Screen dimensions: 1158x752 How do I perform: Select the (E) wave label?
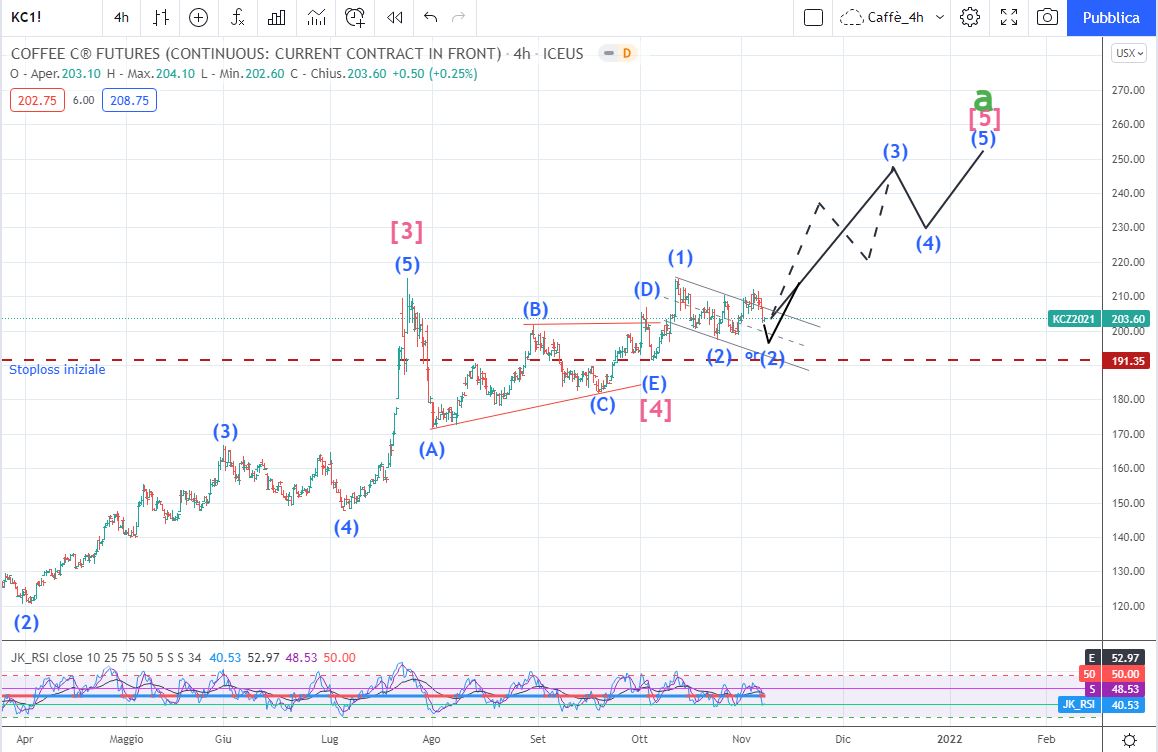654,383
